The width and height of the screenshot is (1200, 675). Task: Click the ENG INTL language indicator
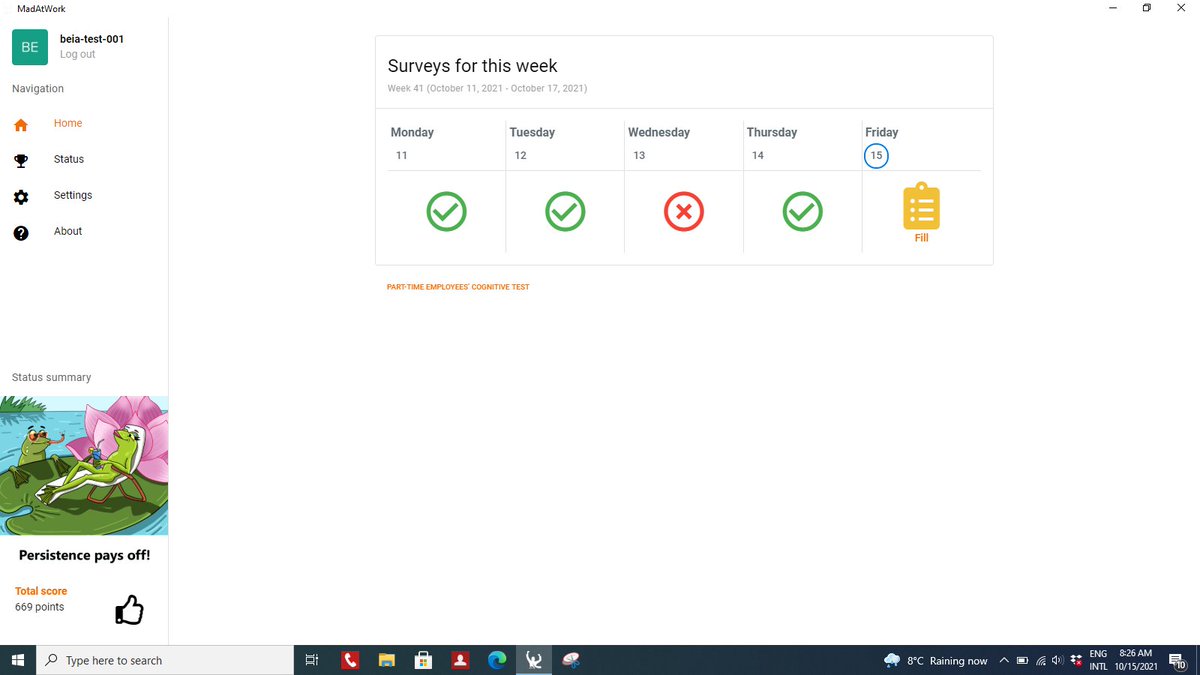click(1098, 660)
